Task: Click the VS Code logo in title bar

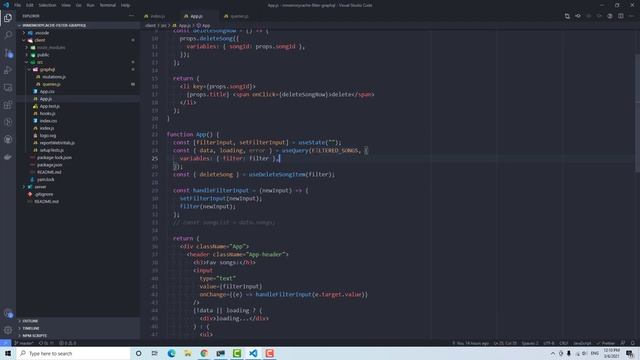Action: [6, 5]
